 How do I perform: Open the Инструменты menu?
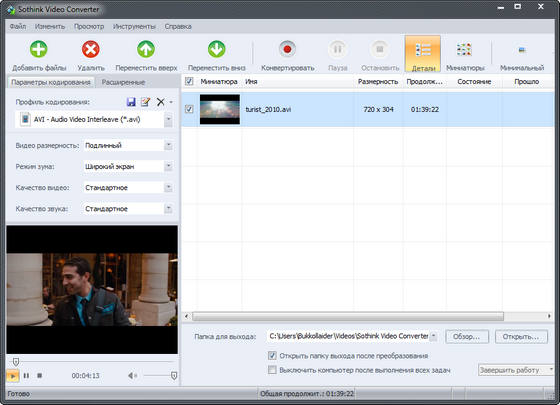(134, 26)
